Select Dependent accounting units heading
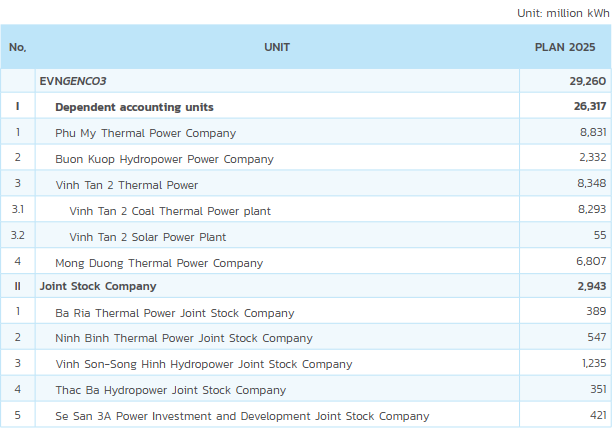The height and width of the screenshot is (431, 612). click(x=134, y=107)
